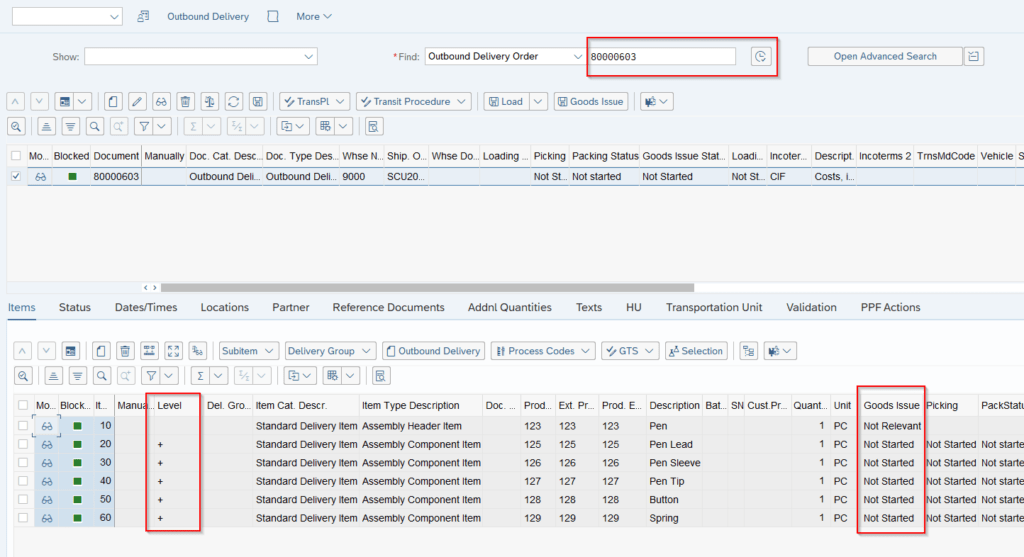Switch to the Reference Documents tab

click(x=389, y=308)
